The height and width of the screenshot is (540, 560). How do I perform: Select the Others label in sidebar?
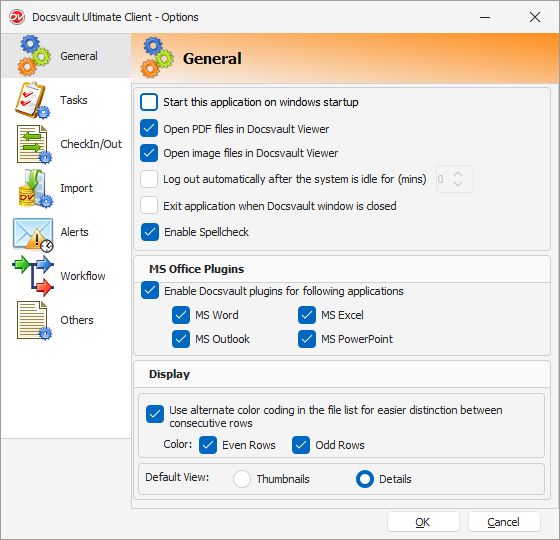[77, 320]
